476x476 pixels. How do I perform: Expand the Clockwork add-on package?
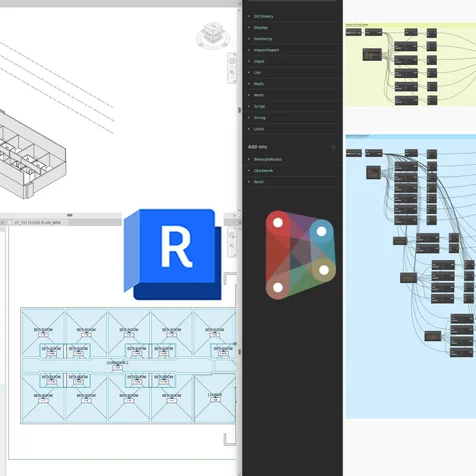(x=263, y=170)
